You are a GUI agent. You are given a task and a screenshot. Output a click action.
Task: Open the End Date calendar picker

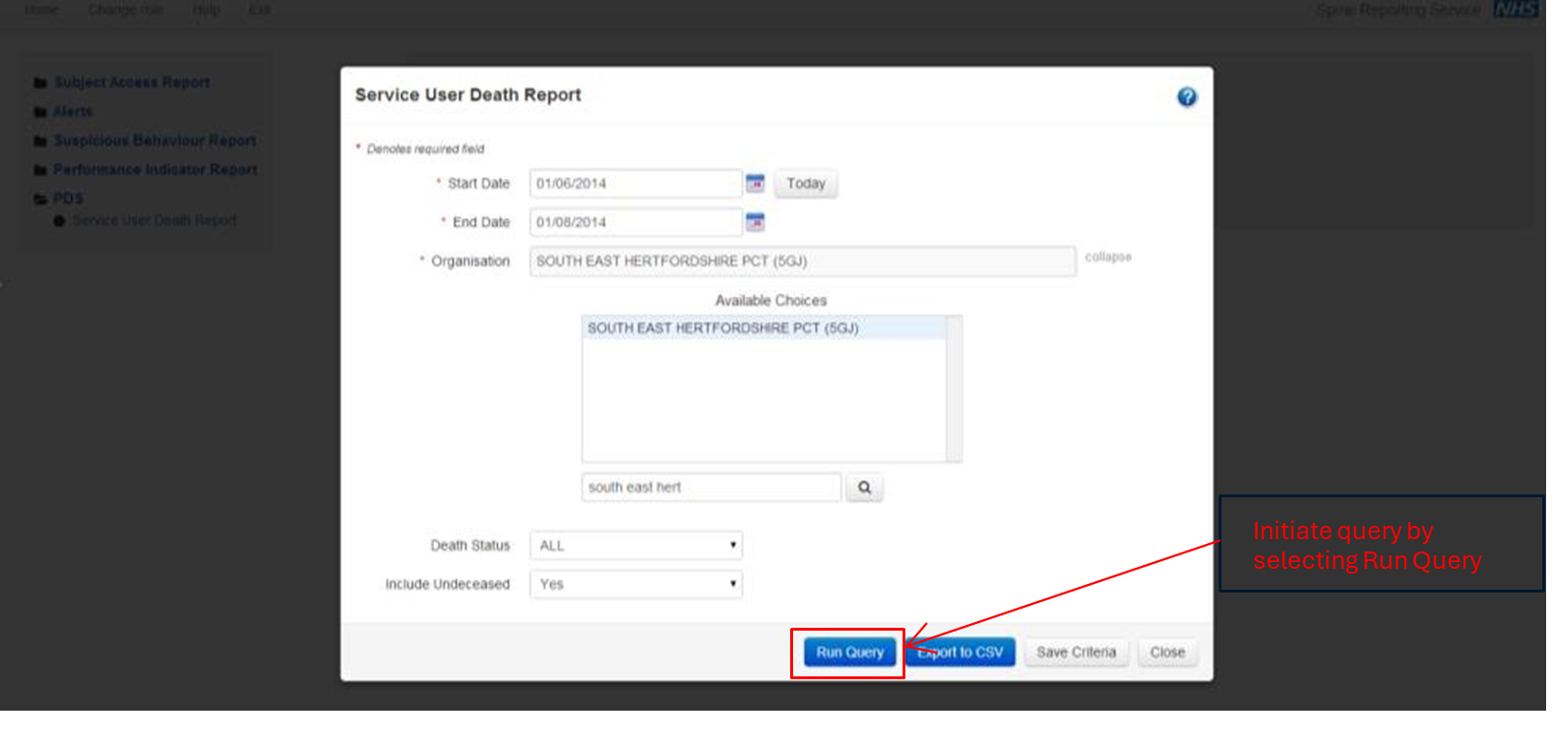click(x=755, y=222)
